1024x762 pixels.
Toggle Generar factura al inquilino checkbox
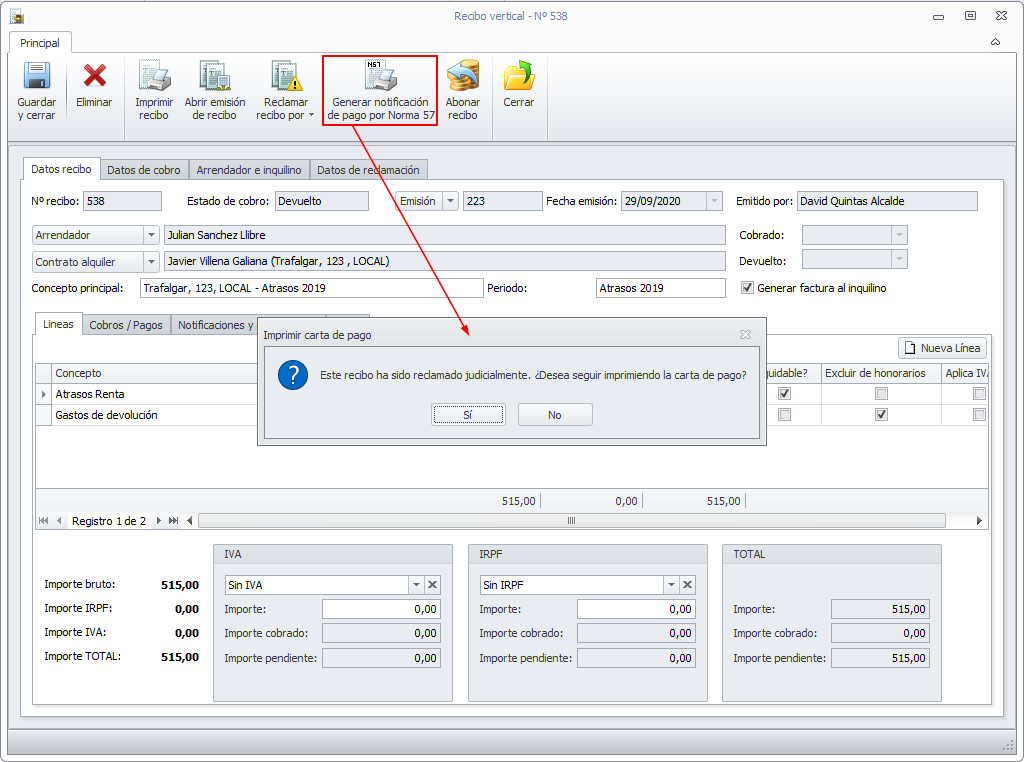click(747, 288)
